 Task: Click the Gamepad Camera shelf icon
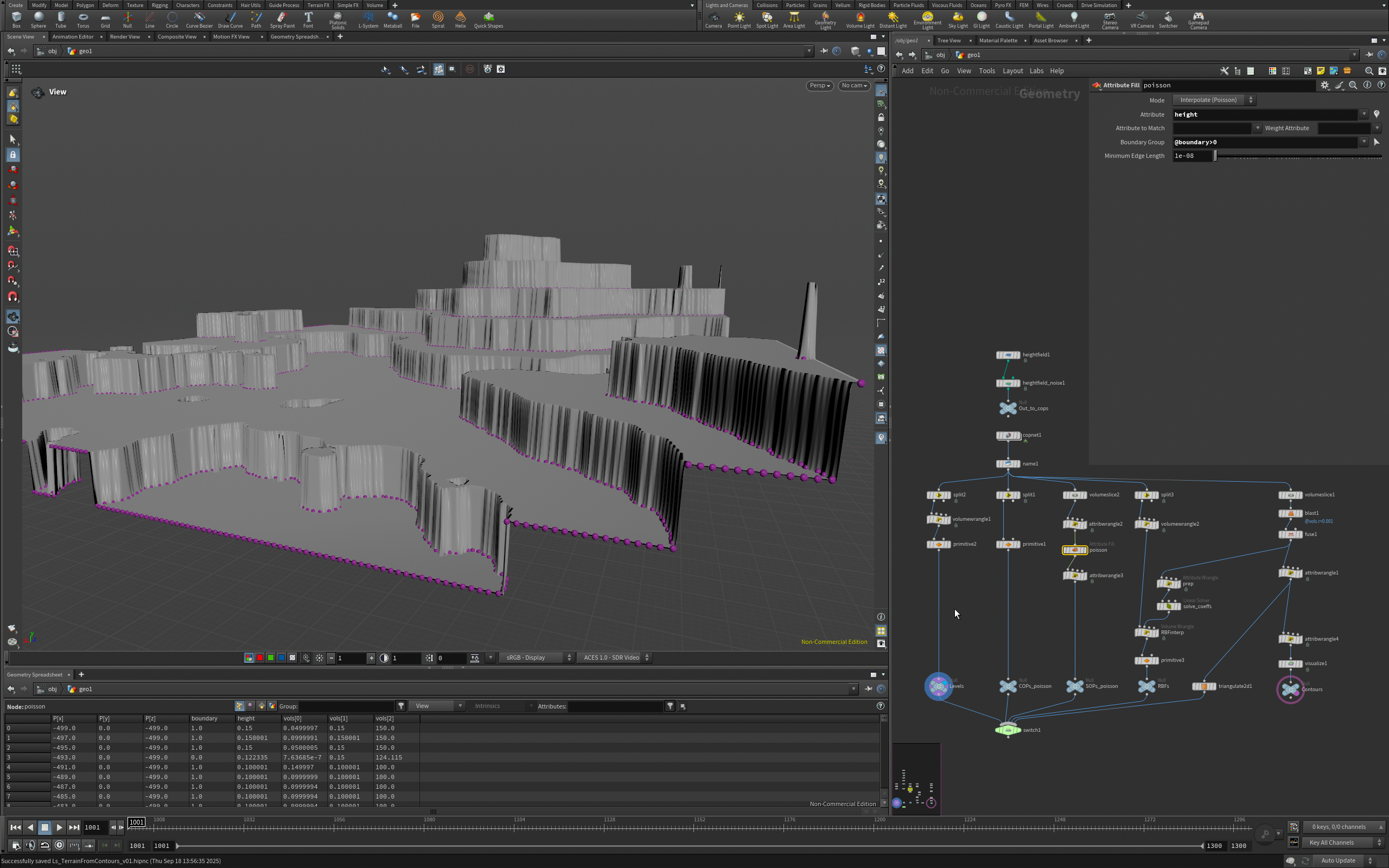(x=1198, y=19)
